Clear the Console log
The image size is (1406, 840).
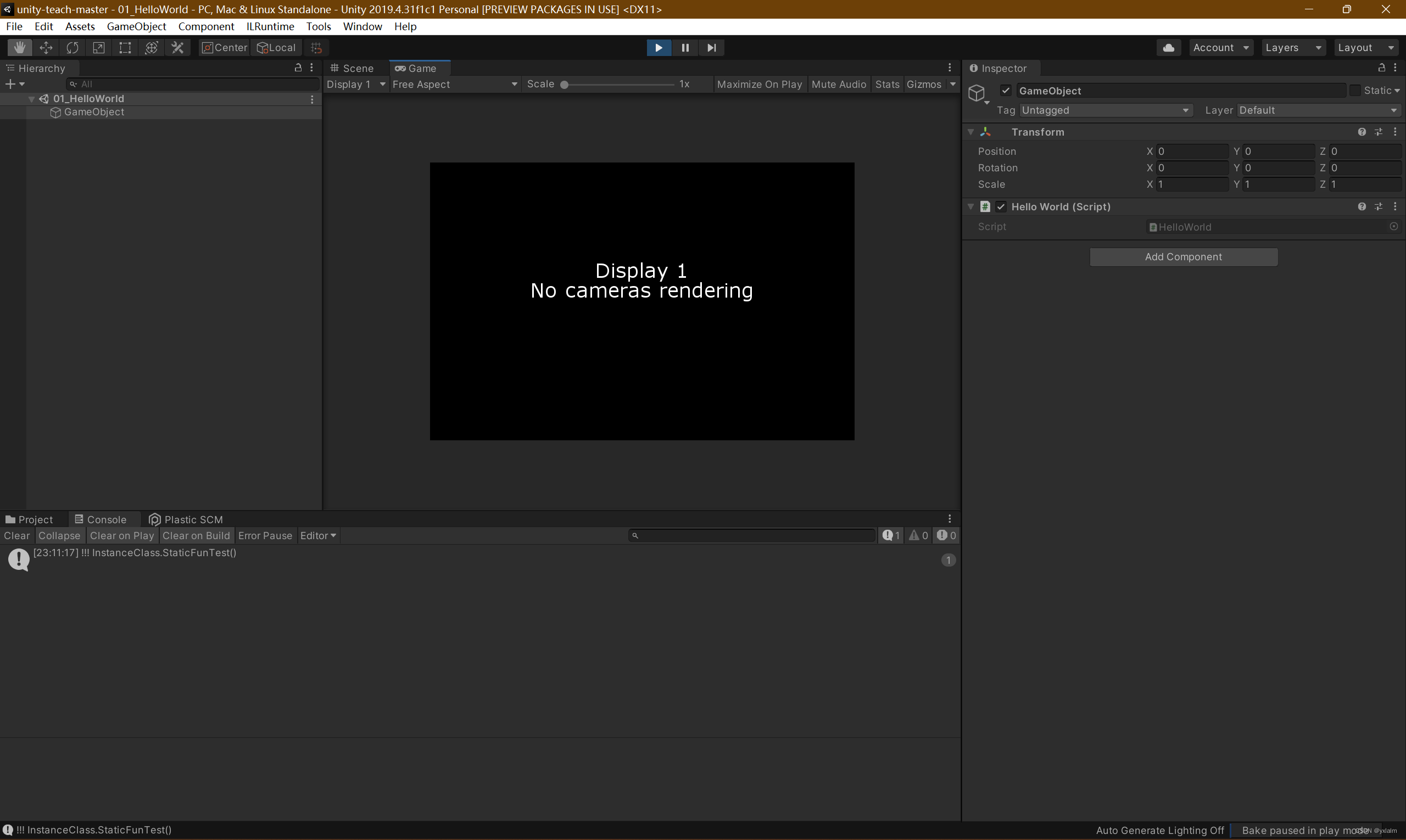[x=17, y=535]
